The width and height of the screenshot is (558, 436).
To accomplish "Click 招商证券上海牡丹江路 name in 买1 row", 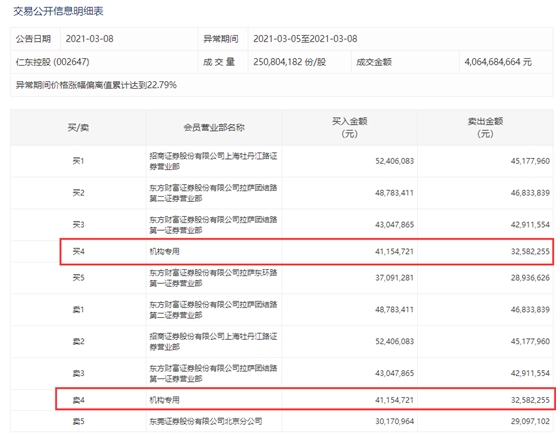I will coord(213,161).
